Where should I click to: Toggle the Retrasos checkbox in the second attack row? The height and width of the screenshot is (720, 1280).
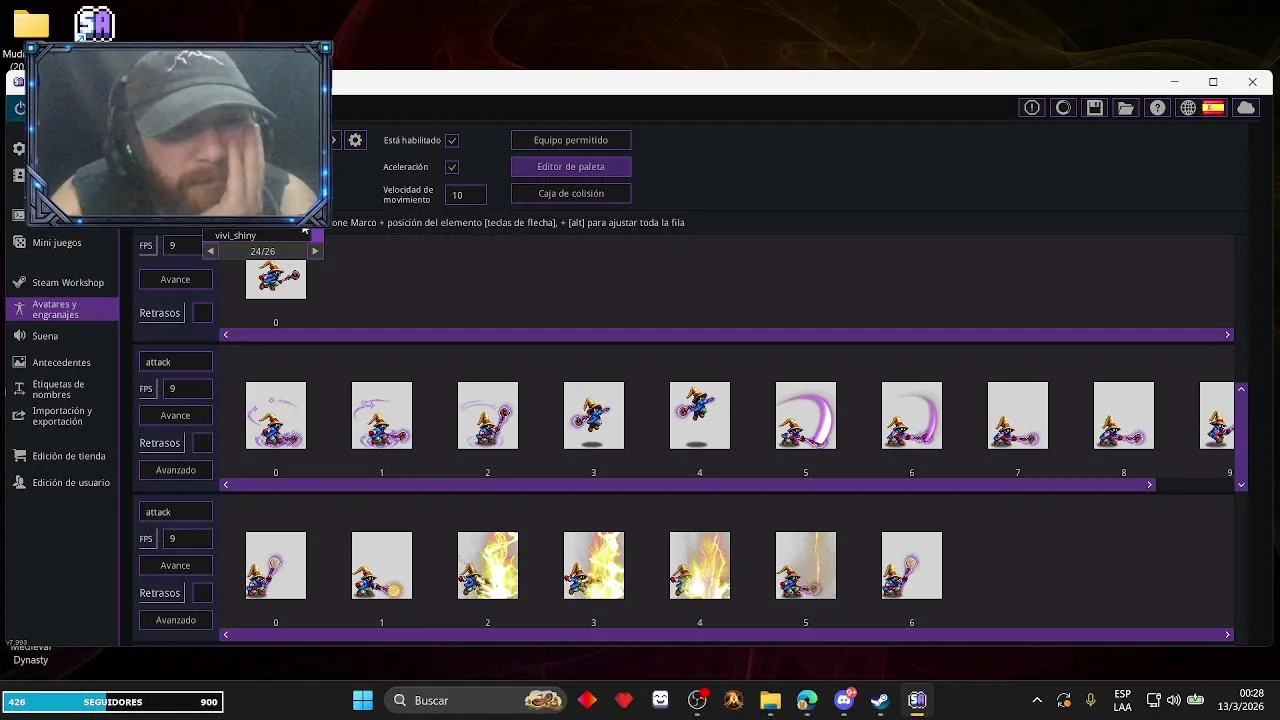[202, 593]
